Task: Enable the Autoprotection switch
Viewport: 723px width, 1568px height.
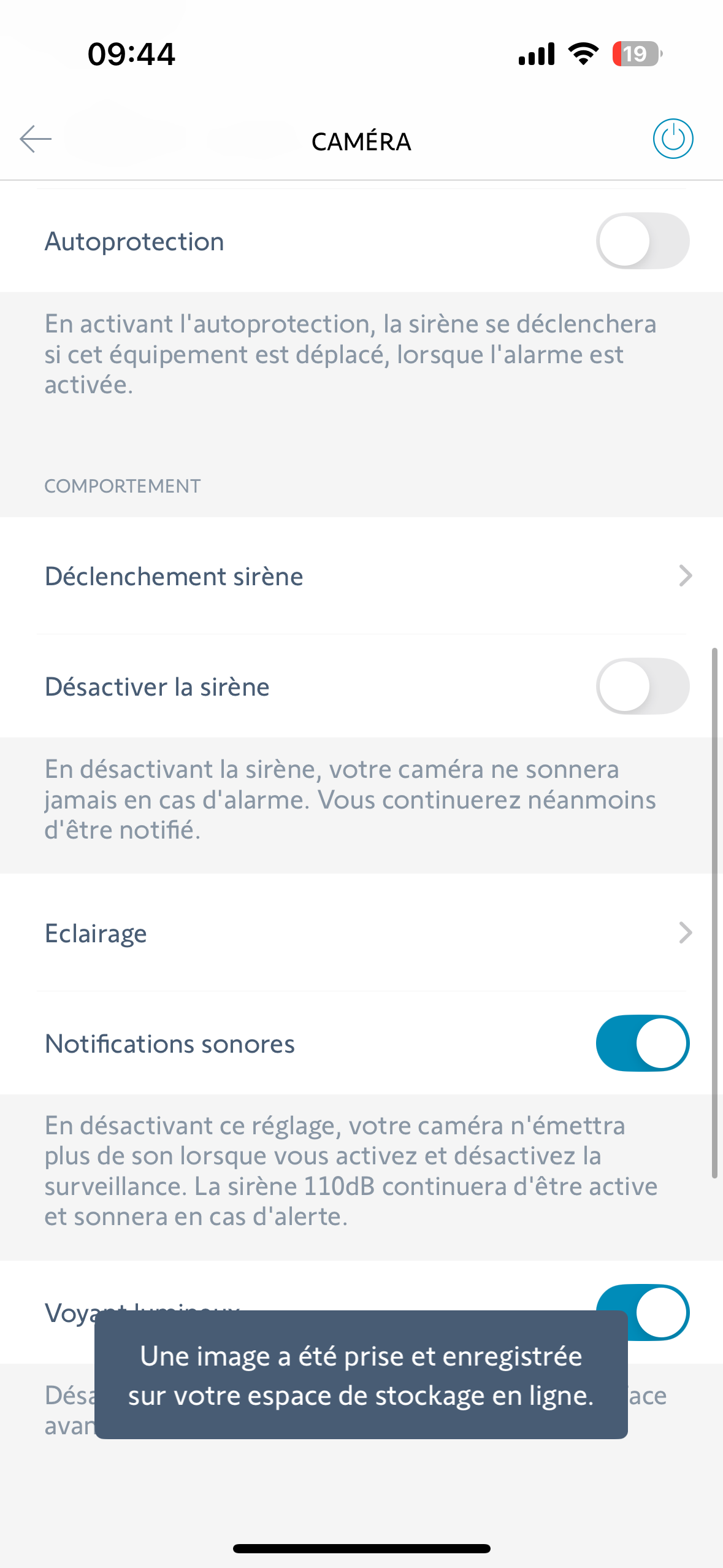Action: tap(642, 241)
